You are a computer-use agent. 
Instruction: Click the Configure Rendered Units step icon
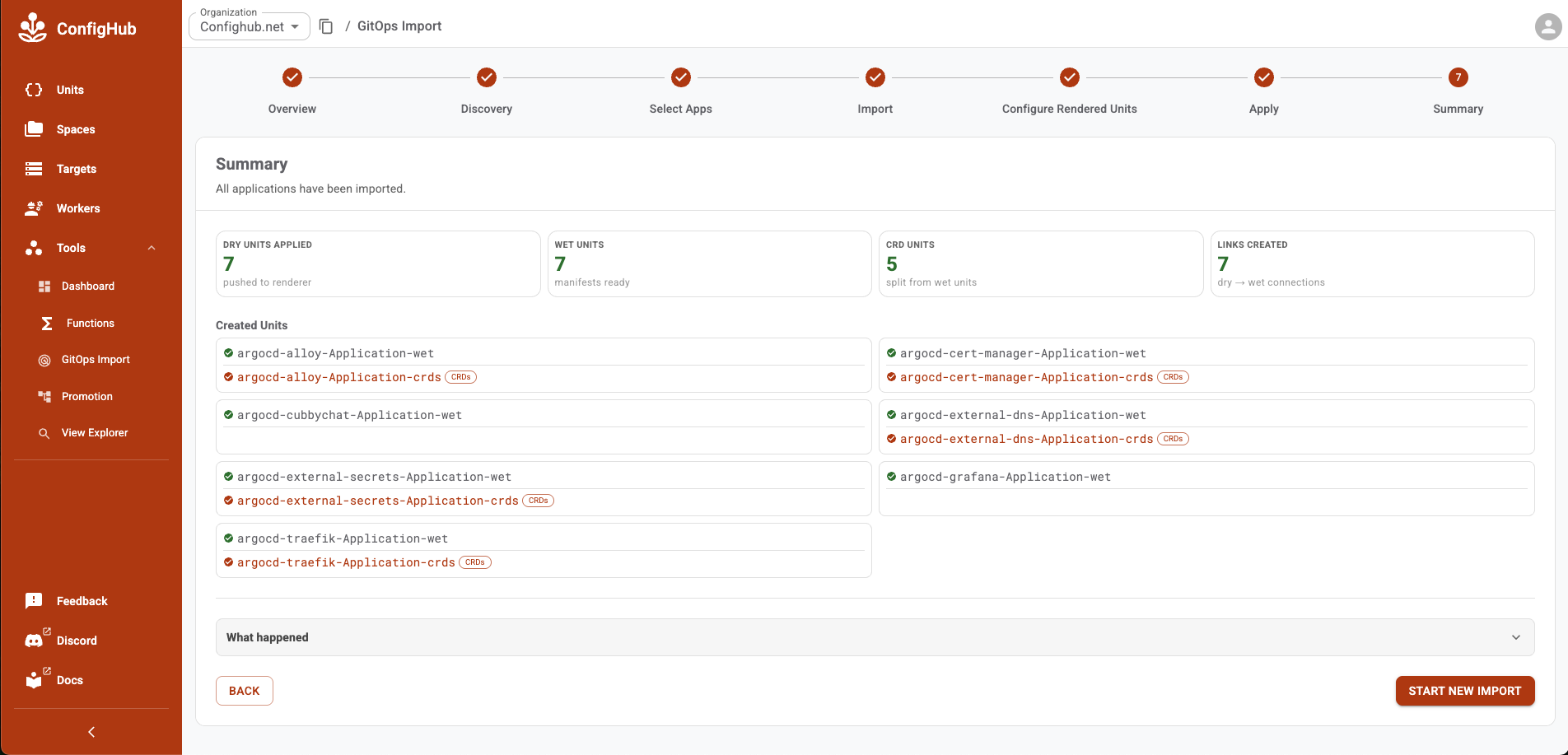coord(1070,77)
